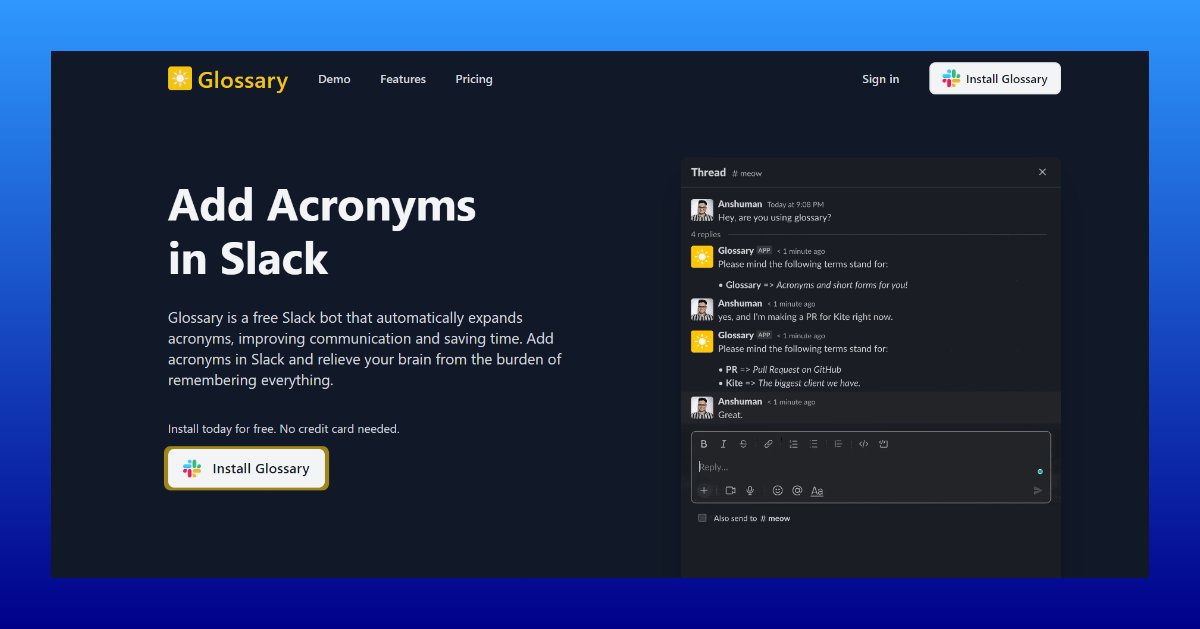Click into the Reply... message field
This screenshot has height=629, width=1200.
[x=870, y=467]
